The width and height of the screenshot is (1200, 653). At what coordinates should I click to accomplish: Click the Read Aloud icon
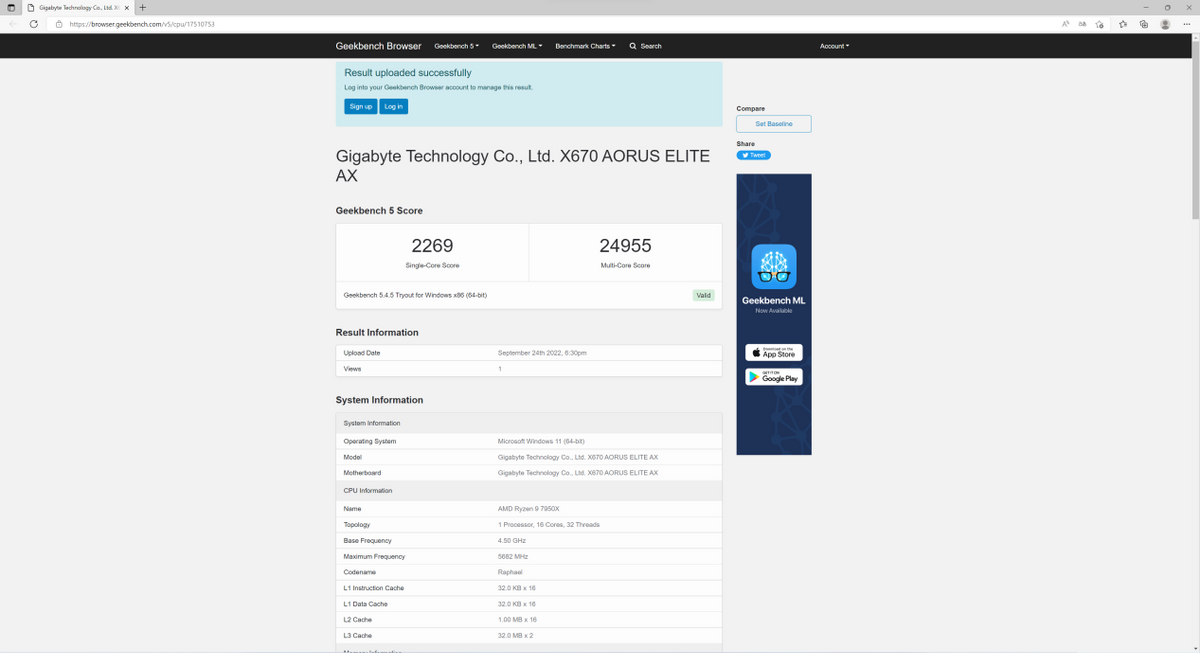coord(1066,24)
